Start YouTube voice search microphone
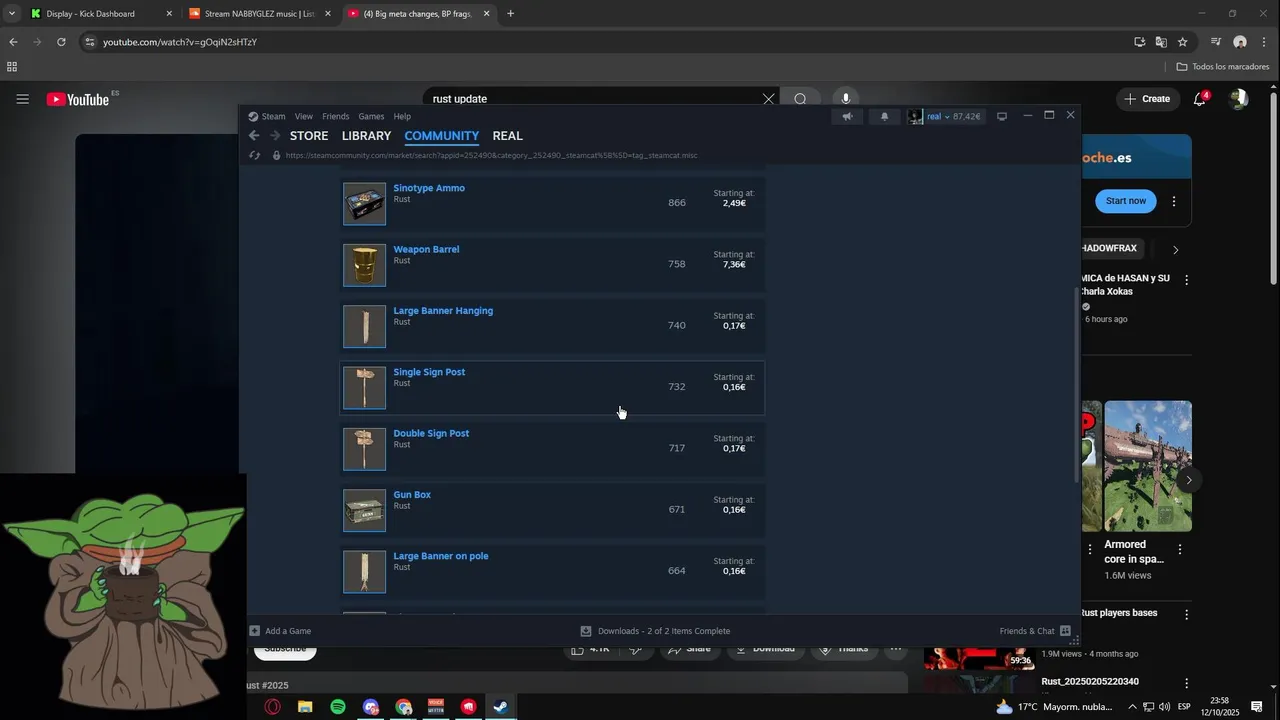This screenshot has height=720, width=1280. coord(846,99)
